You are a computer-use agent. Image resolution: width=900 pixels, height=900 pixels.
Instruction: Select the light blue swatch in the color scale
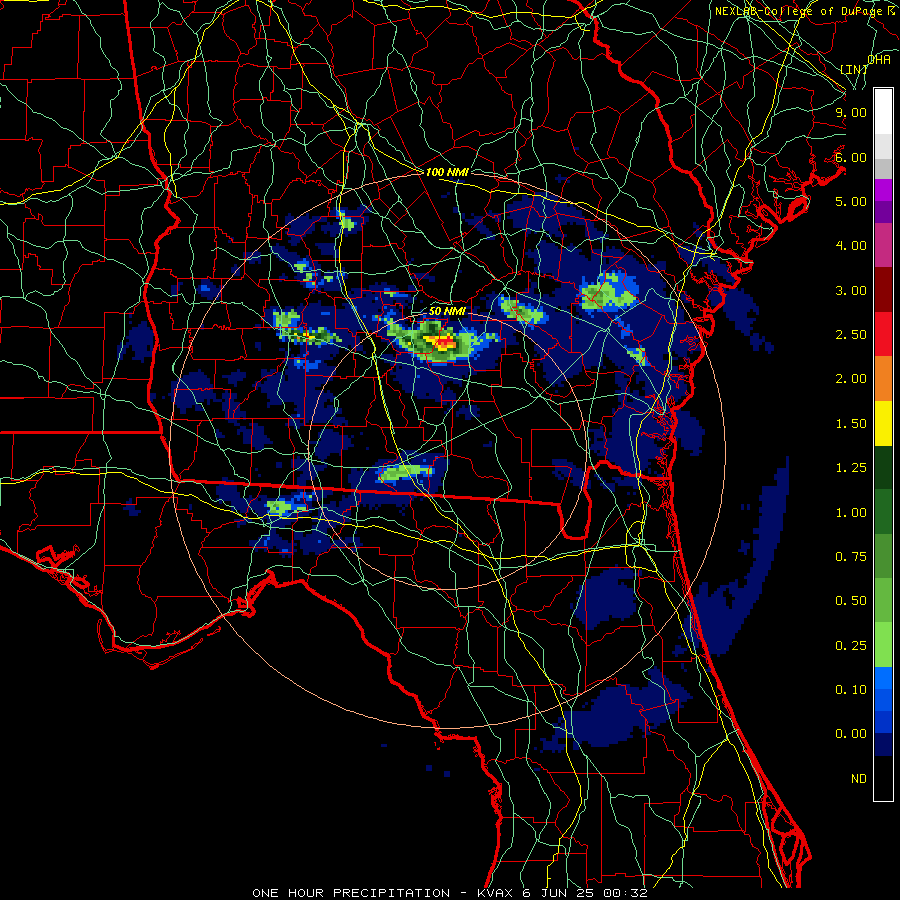click(883, 678)
